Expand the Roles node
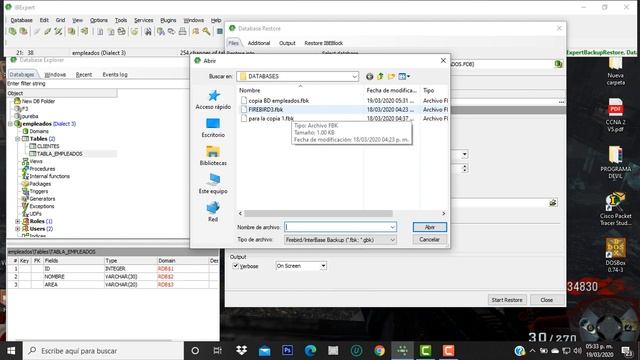 18,221
